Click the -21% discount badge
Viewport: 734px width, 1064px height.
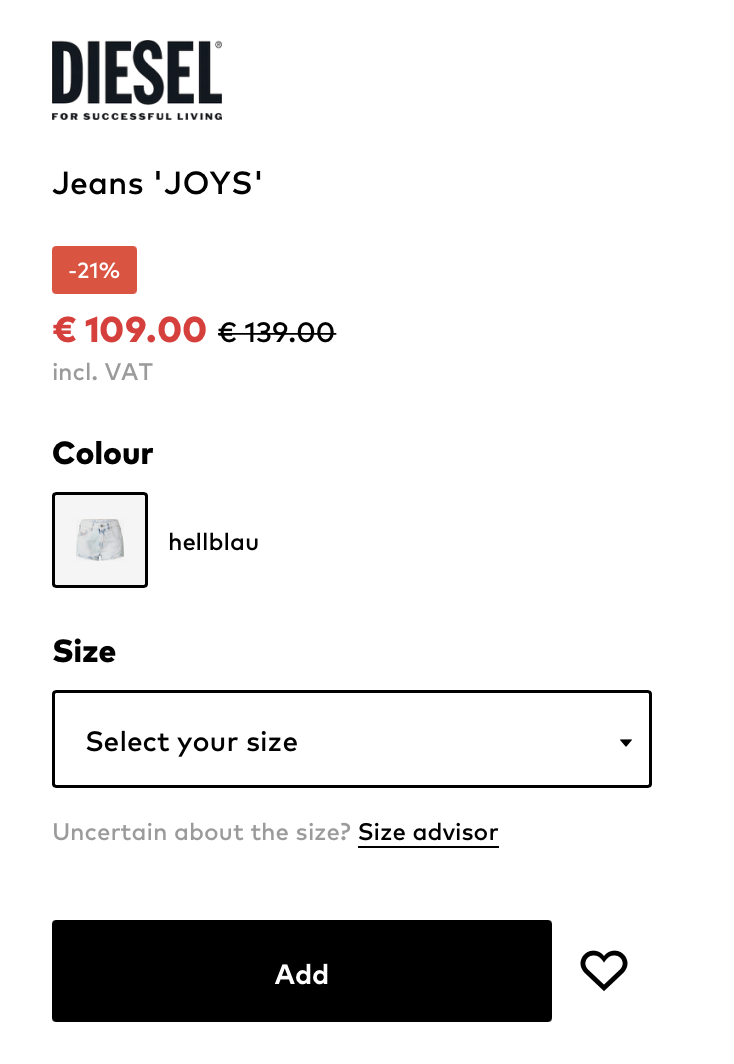94,270
